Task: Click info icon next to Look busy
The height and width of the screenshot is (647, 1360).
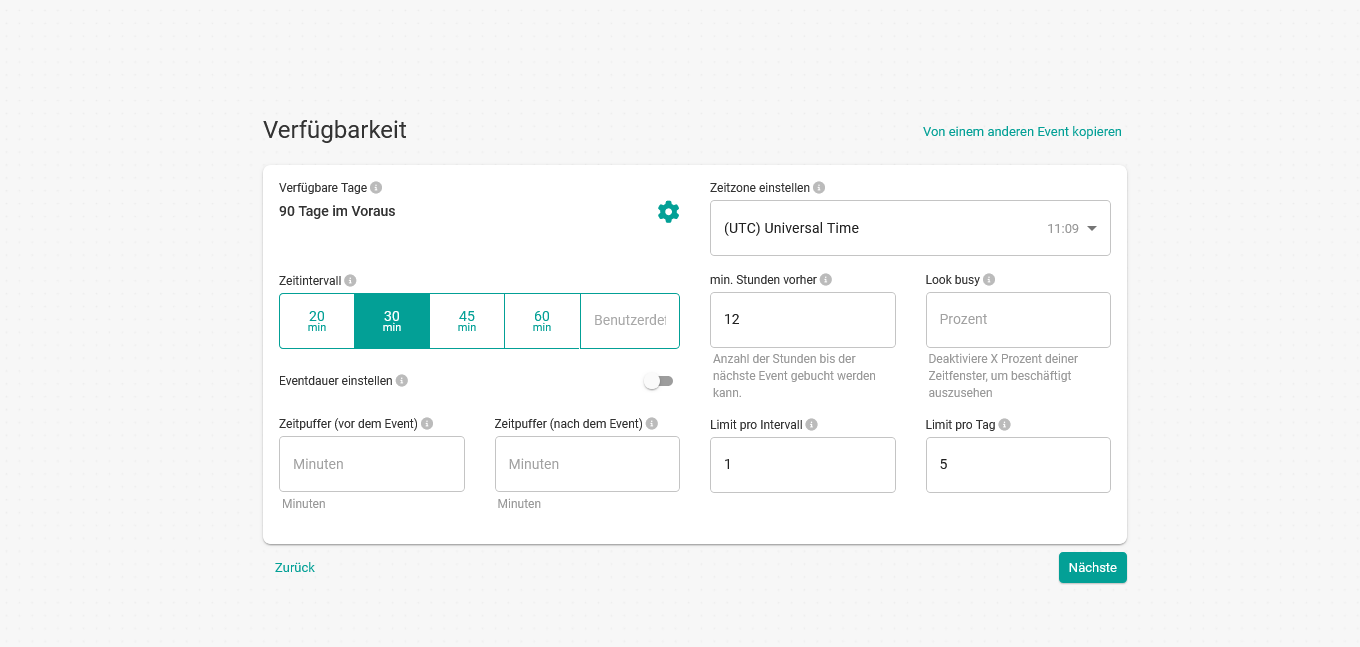Action: click(989, 280)
